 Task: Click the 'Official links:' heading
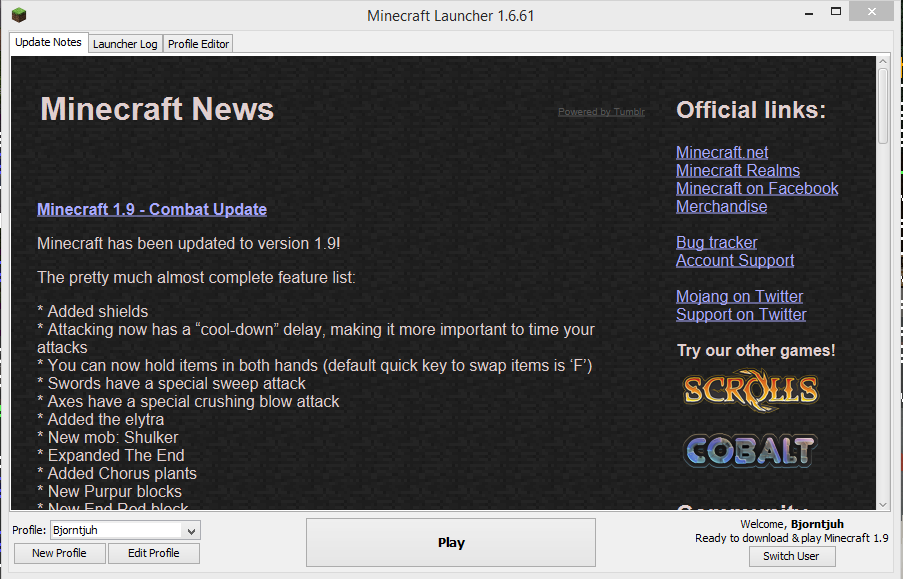(x=751, y=110)
